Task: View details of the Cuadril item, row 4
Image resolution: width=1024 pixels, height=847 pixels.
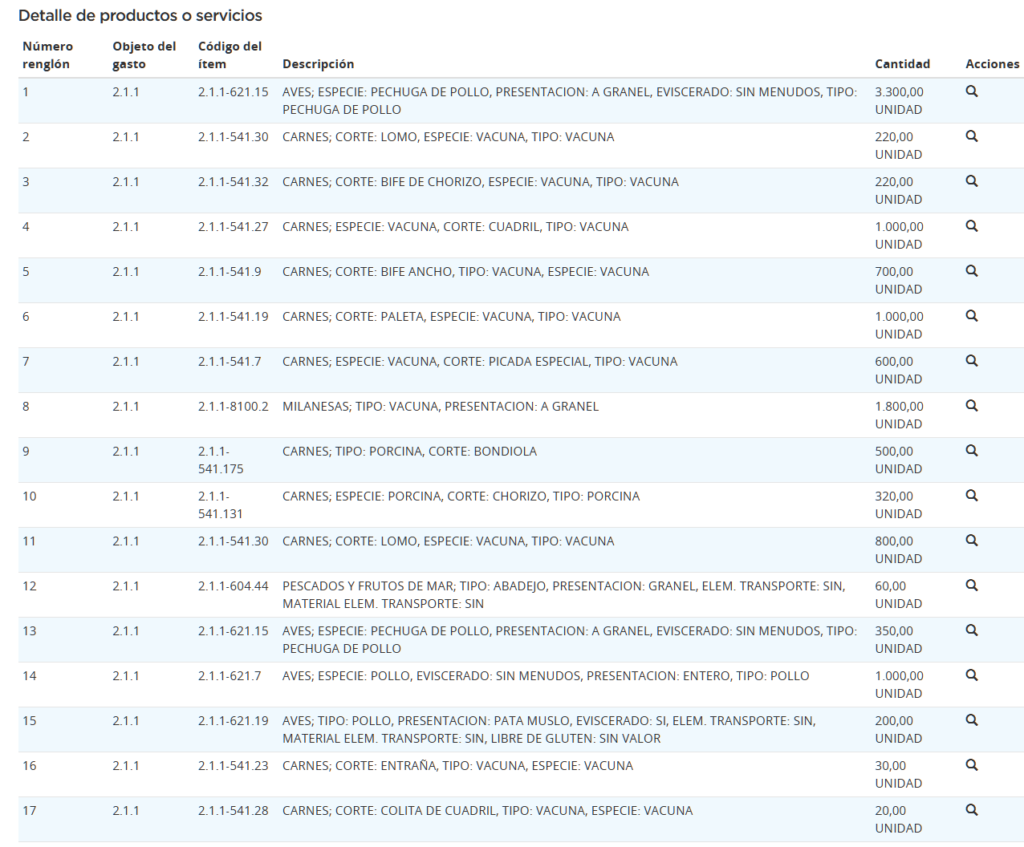Action: (970, 226)
